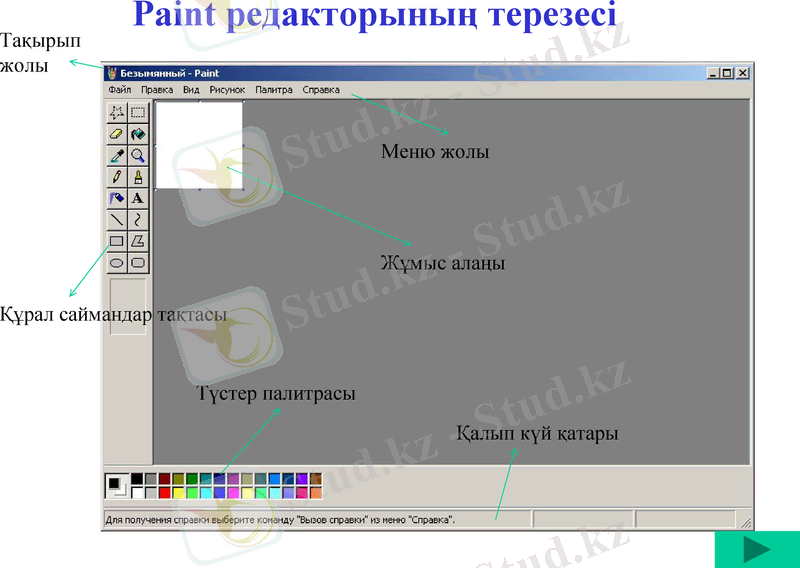Screen dimensions: 800x568
Task: Select the lime green swatch
Action: 192,492
